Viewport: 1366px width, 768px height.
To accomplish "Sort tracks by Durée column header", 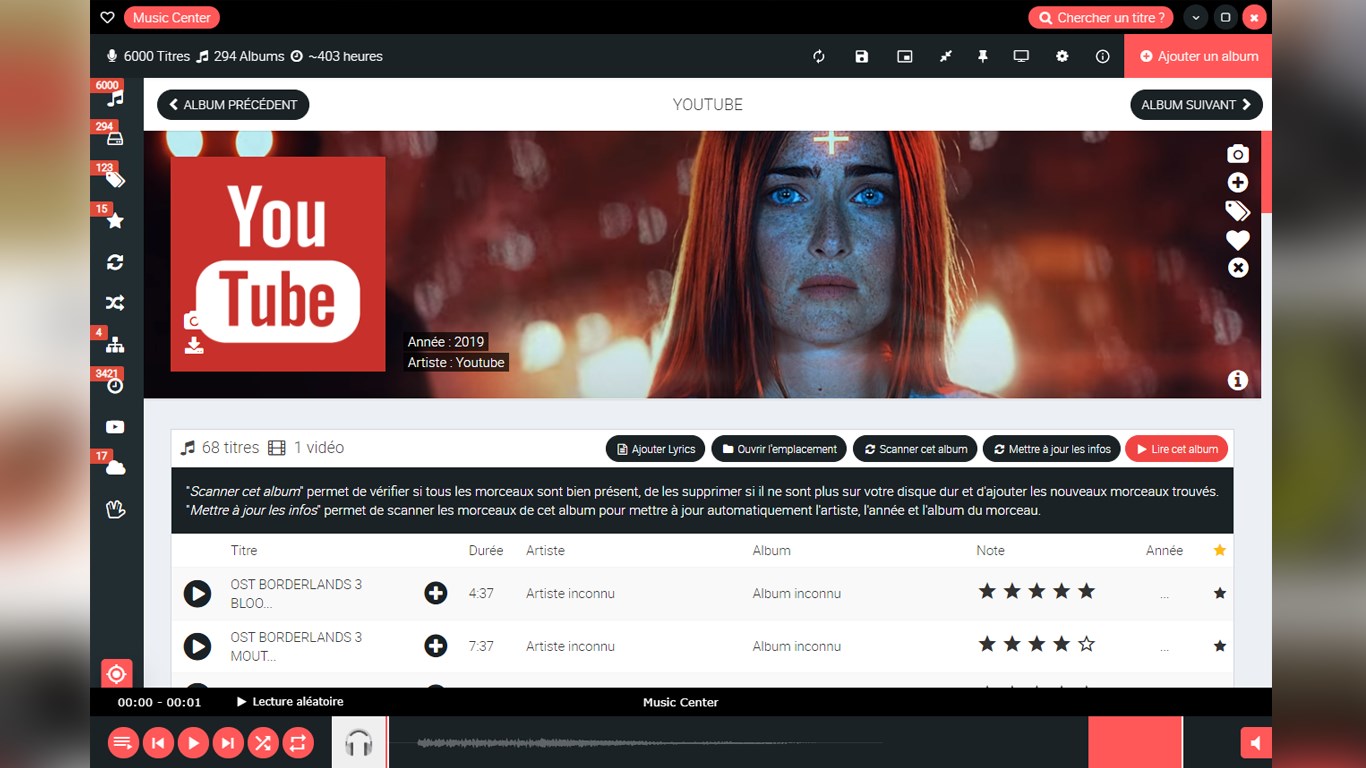I will tap(486, 551).
